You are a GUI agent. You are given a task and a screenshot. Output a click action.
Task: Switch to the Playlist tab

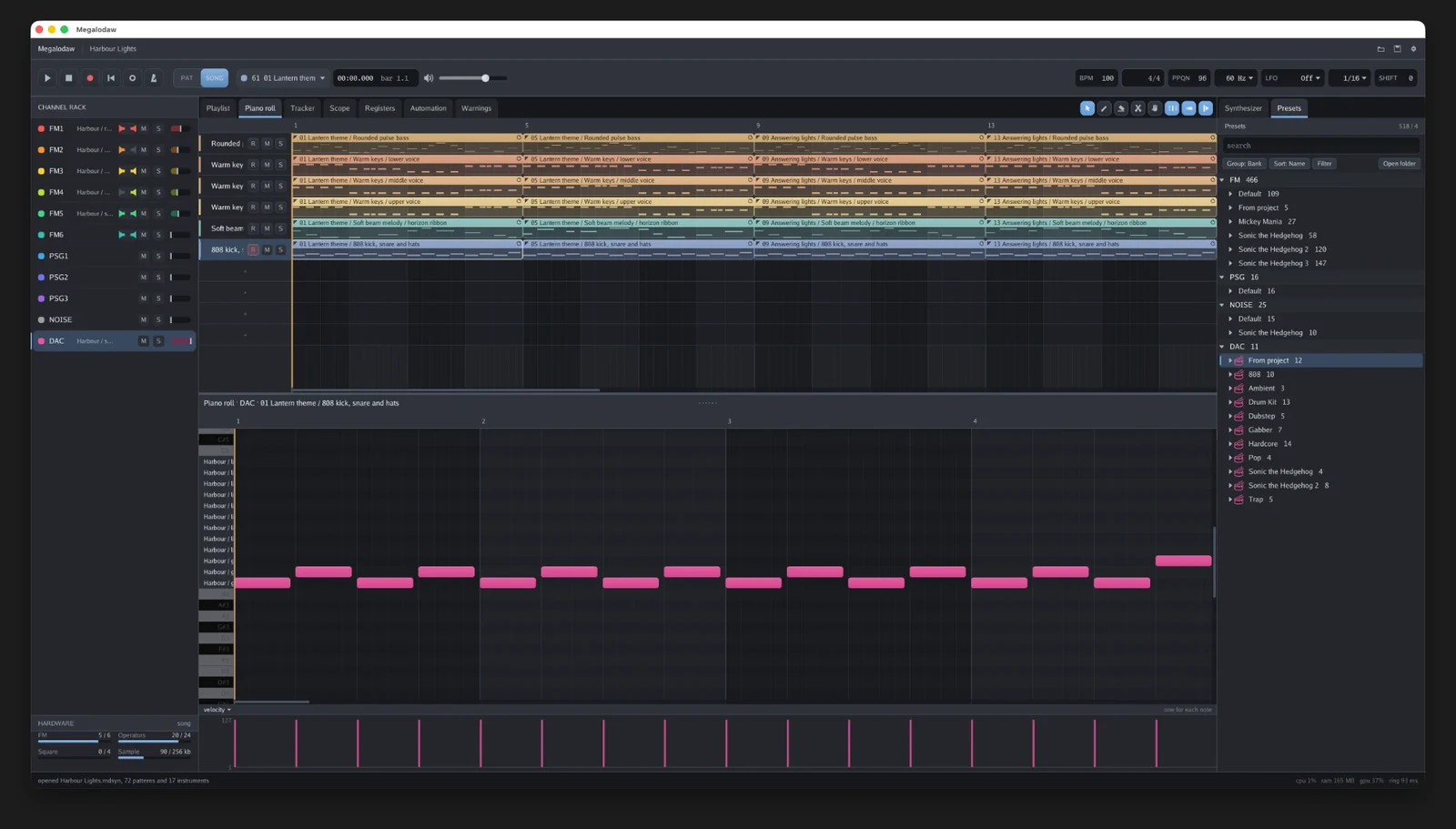tap(218, 108)
